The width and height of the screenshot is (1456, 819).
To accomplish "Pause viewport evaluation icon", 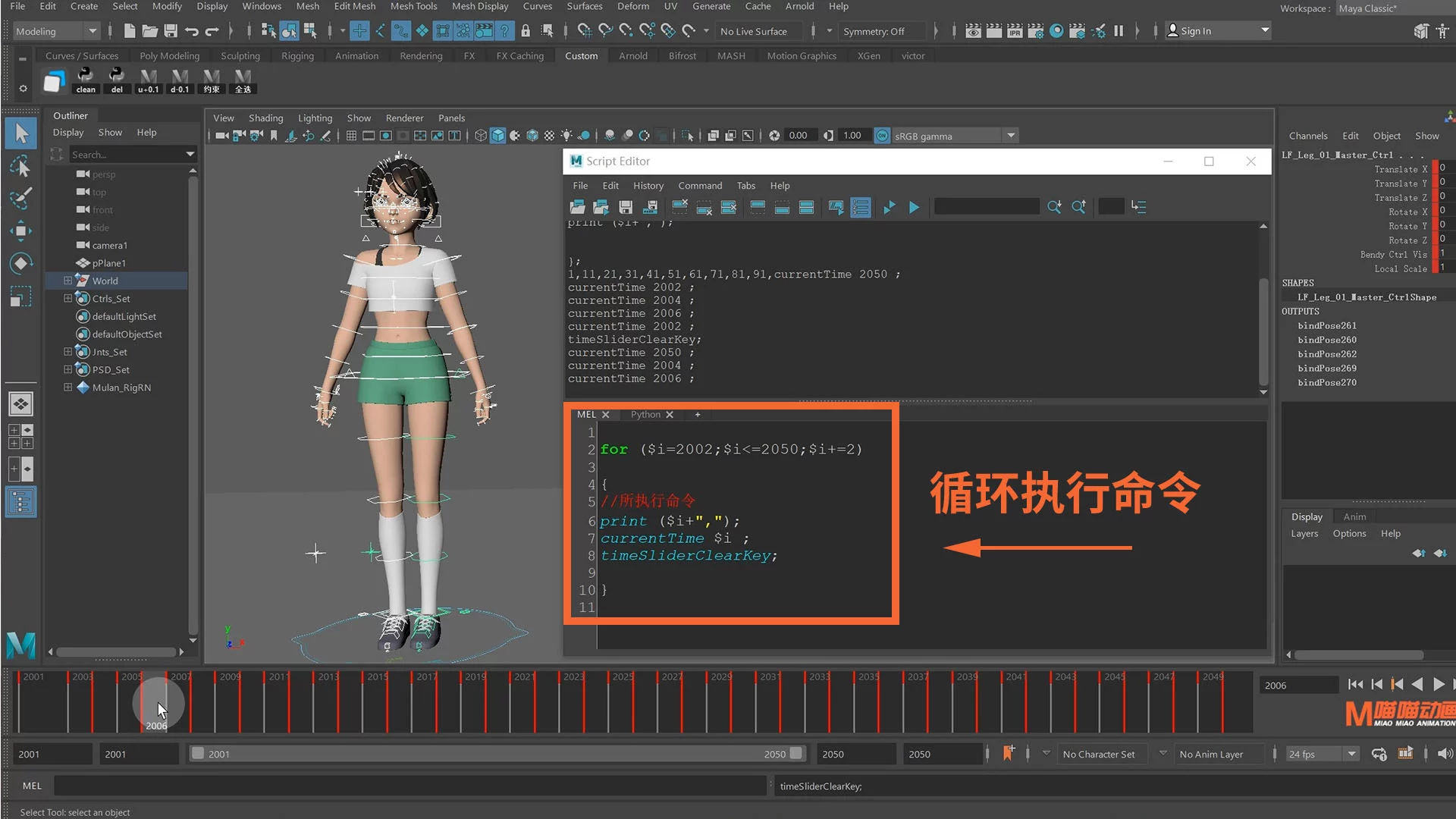I will coord(1119,31).
